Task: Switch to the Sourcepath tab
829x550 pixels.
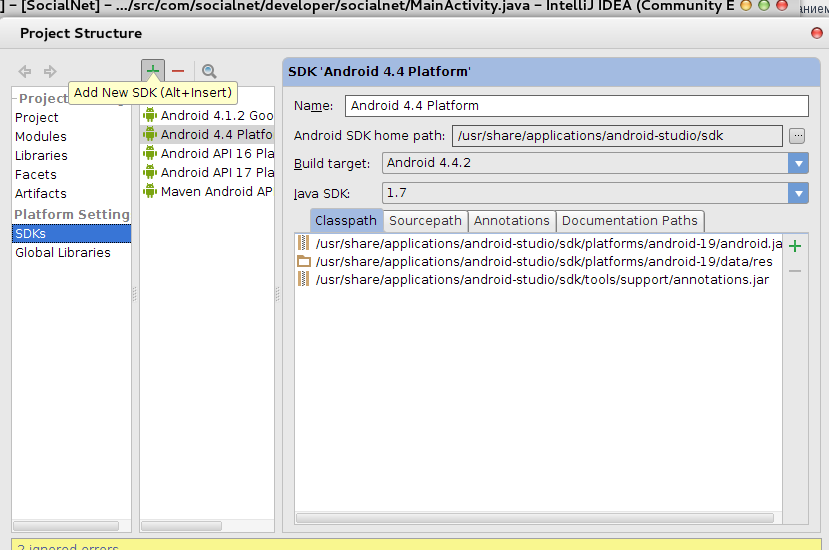Action: [425, 221]
